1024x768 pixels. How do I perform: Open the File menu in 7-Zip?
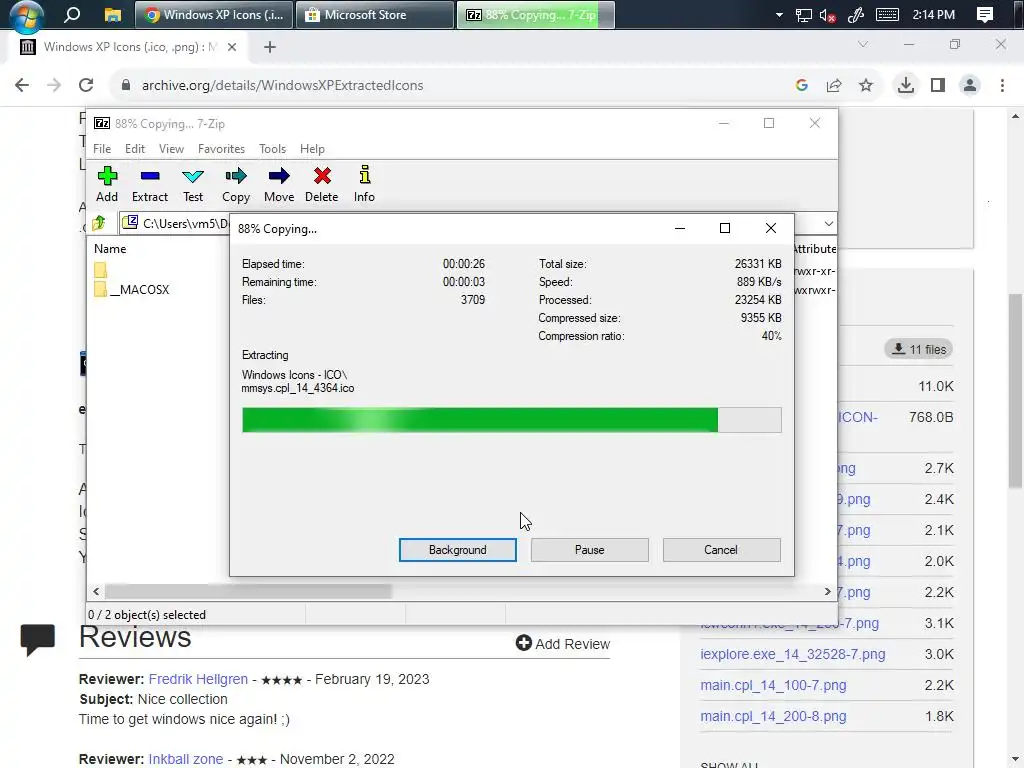[x=102, y=149]
